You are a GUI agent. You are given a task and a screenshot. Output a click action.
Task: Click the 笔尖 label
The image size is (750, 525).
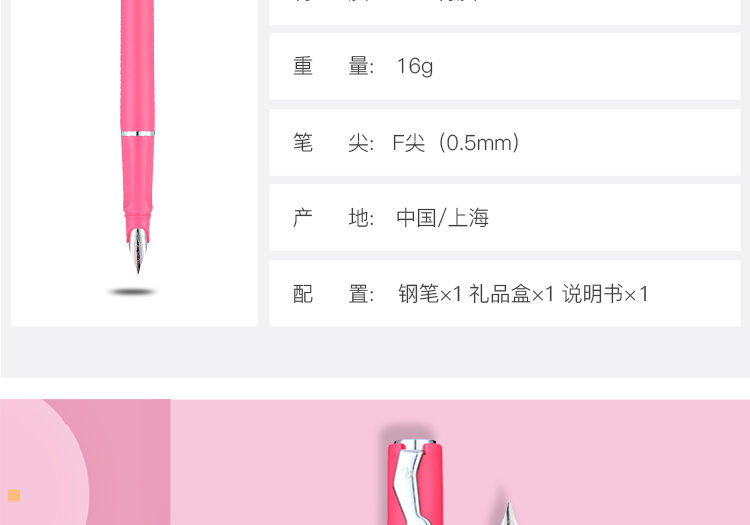point(333,142)
